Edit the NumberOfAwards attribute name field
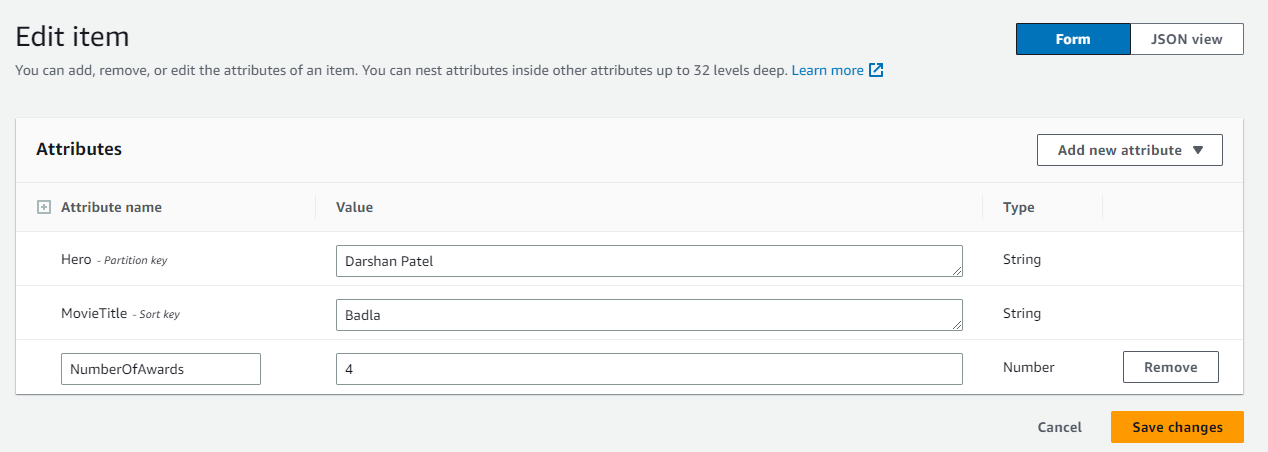This screenshot has width=1268, height=452. (160, 368)
